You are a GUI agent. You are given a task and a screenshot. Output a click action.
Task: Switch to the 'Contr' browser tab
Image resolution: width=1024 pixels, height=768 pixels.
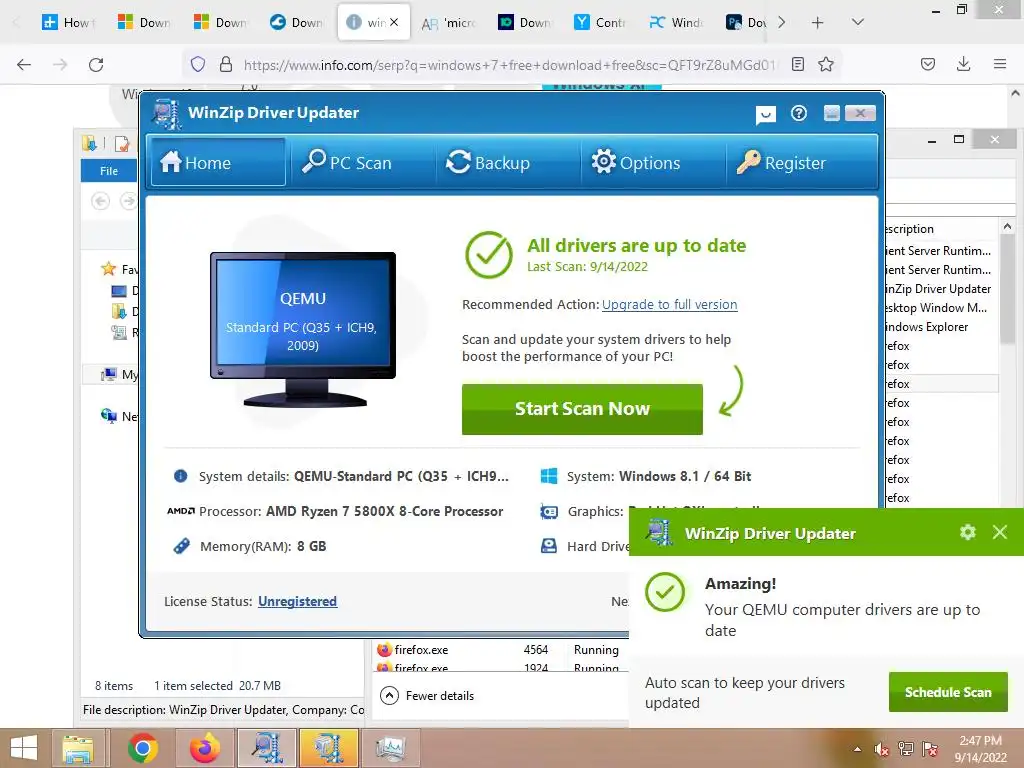click(x=600, y=22)
